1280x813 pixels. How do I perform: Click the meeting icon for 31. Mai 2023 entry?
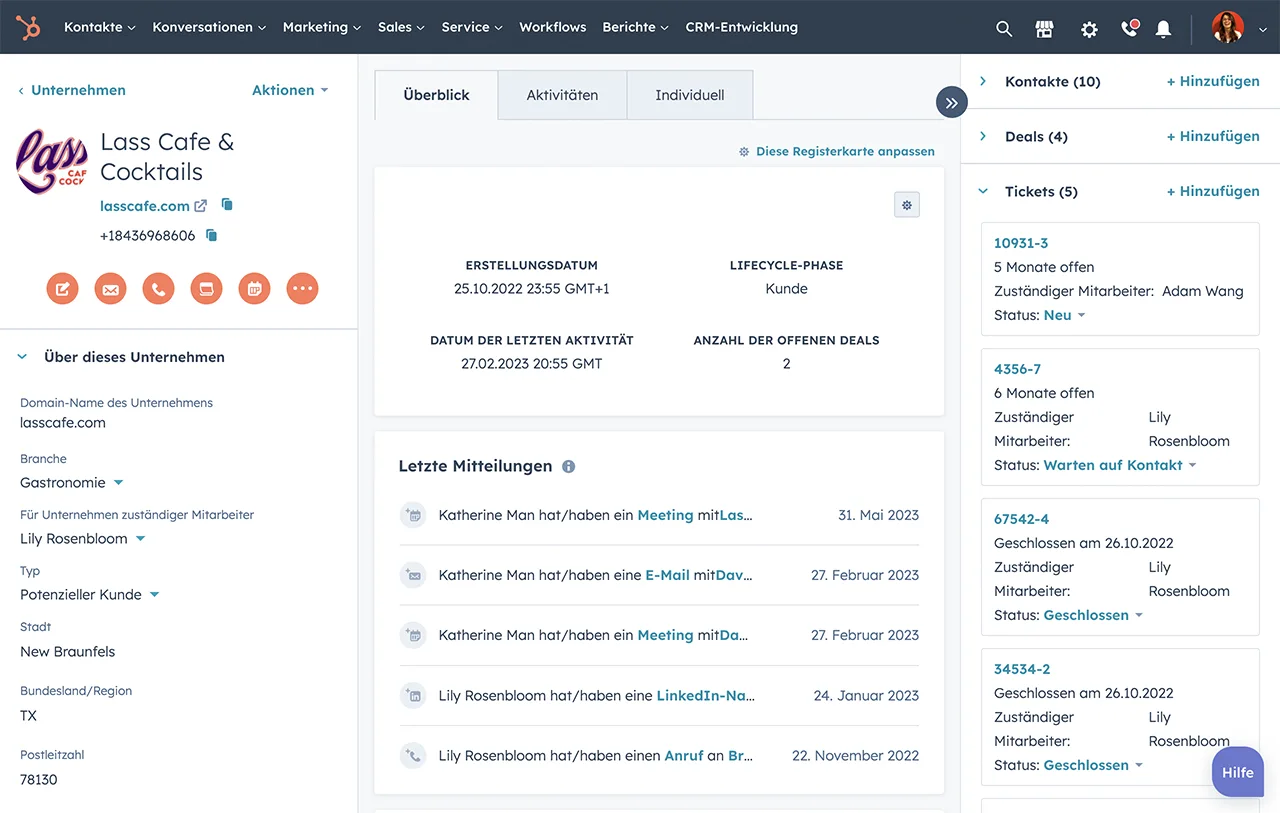[x=412, y=515]
